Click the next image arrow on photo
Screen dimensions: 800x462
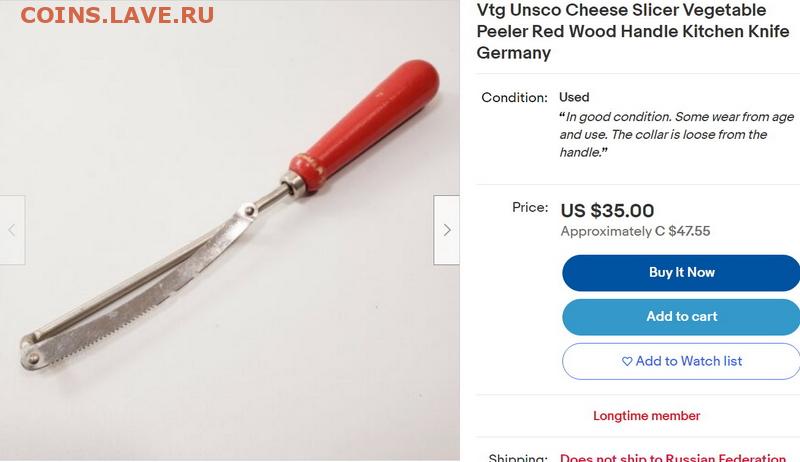[x=446, y=230]
